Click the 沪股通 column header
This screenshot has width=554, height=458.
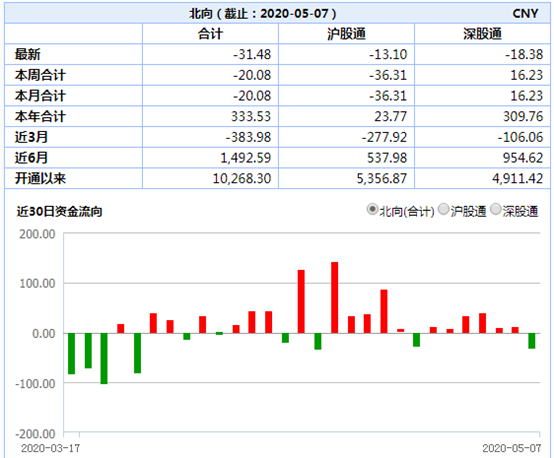(x=346, y=34)
